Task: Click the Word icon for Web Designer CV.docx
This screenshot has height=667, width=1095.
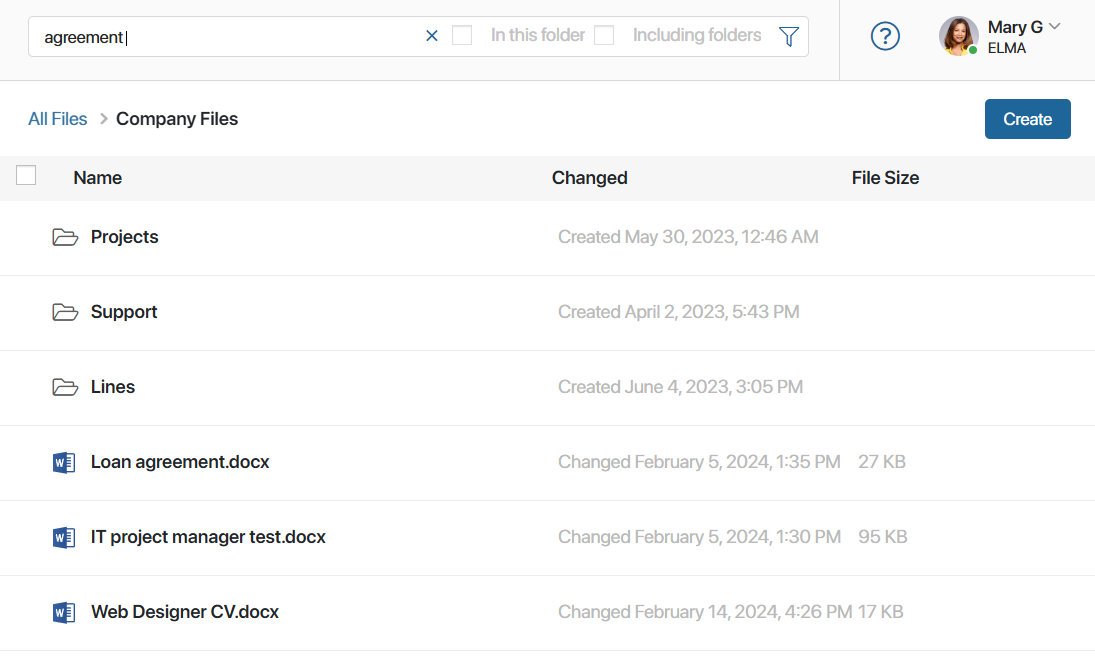Action: coord(64,613)
